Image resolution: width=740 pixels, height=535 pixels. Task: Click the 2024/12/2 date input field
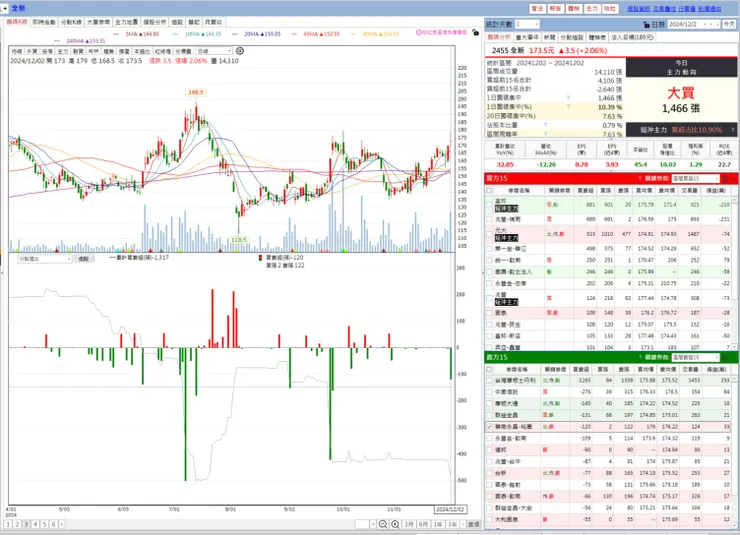pos(684,25)
